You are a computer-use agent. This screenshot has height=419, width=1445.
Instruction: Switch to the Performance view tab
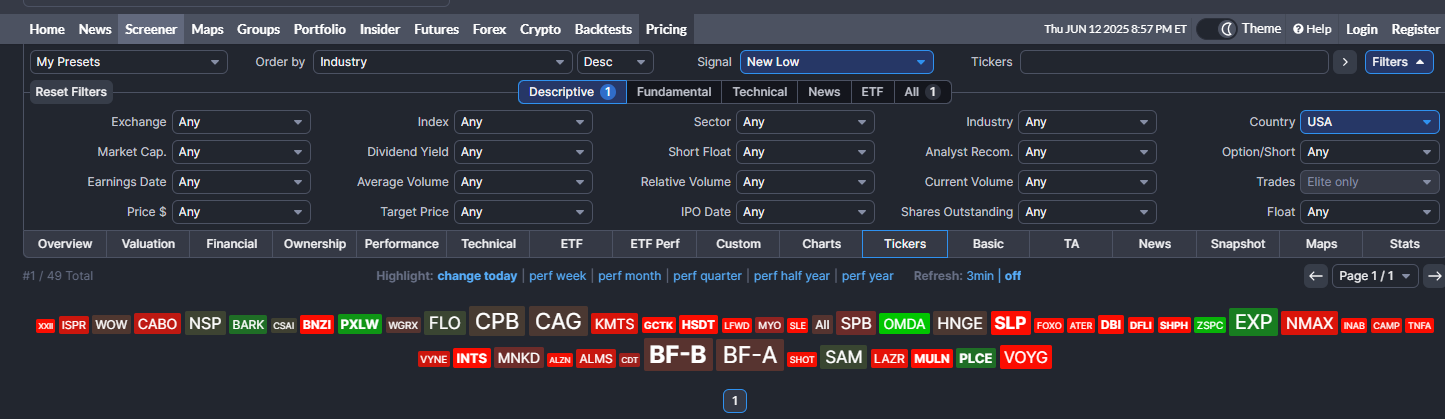pyautogui.click(x=401, y=244)
